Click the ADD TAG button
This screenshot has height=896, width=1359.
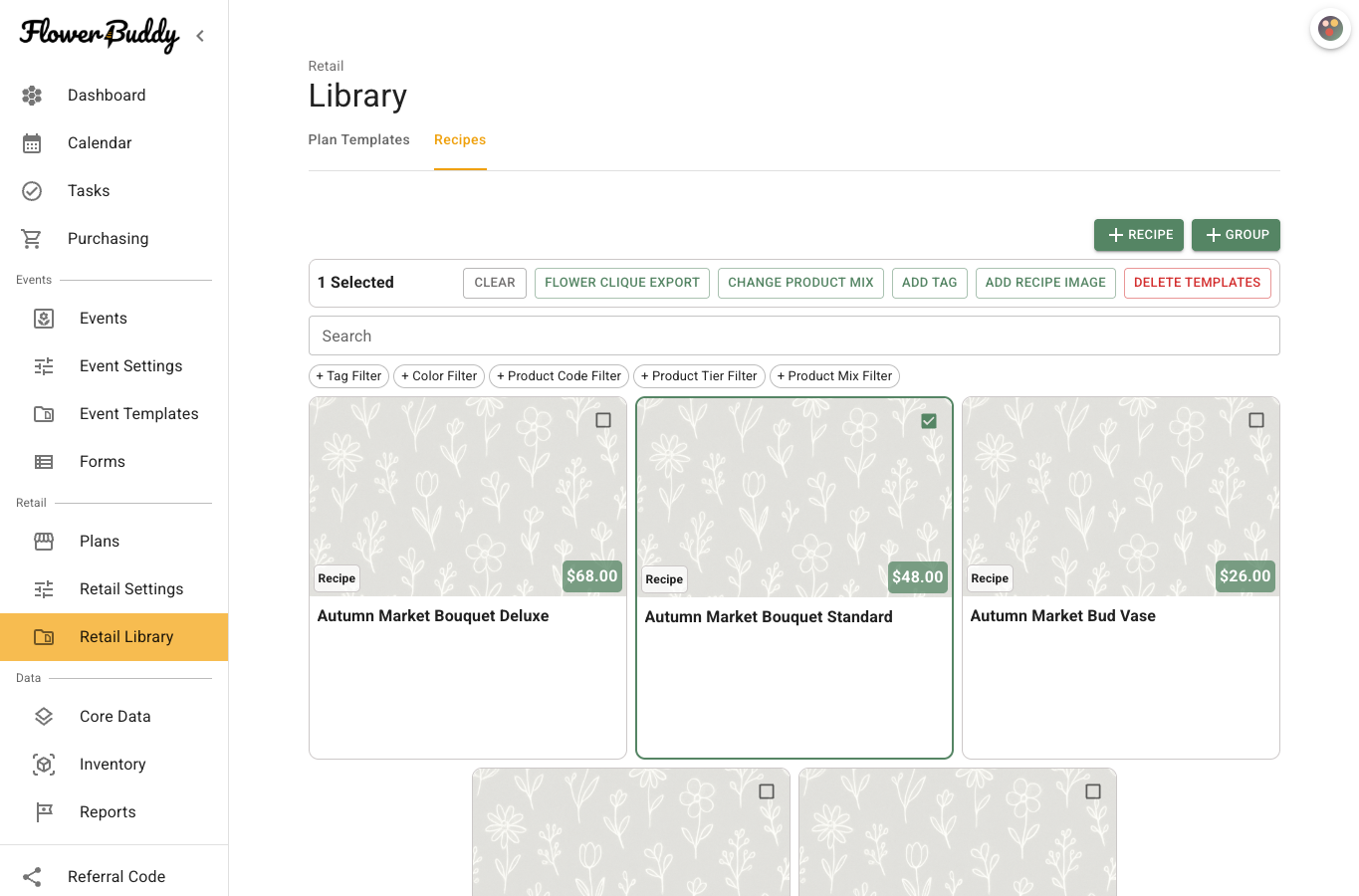pos(930,283)
